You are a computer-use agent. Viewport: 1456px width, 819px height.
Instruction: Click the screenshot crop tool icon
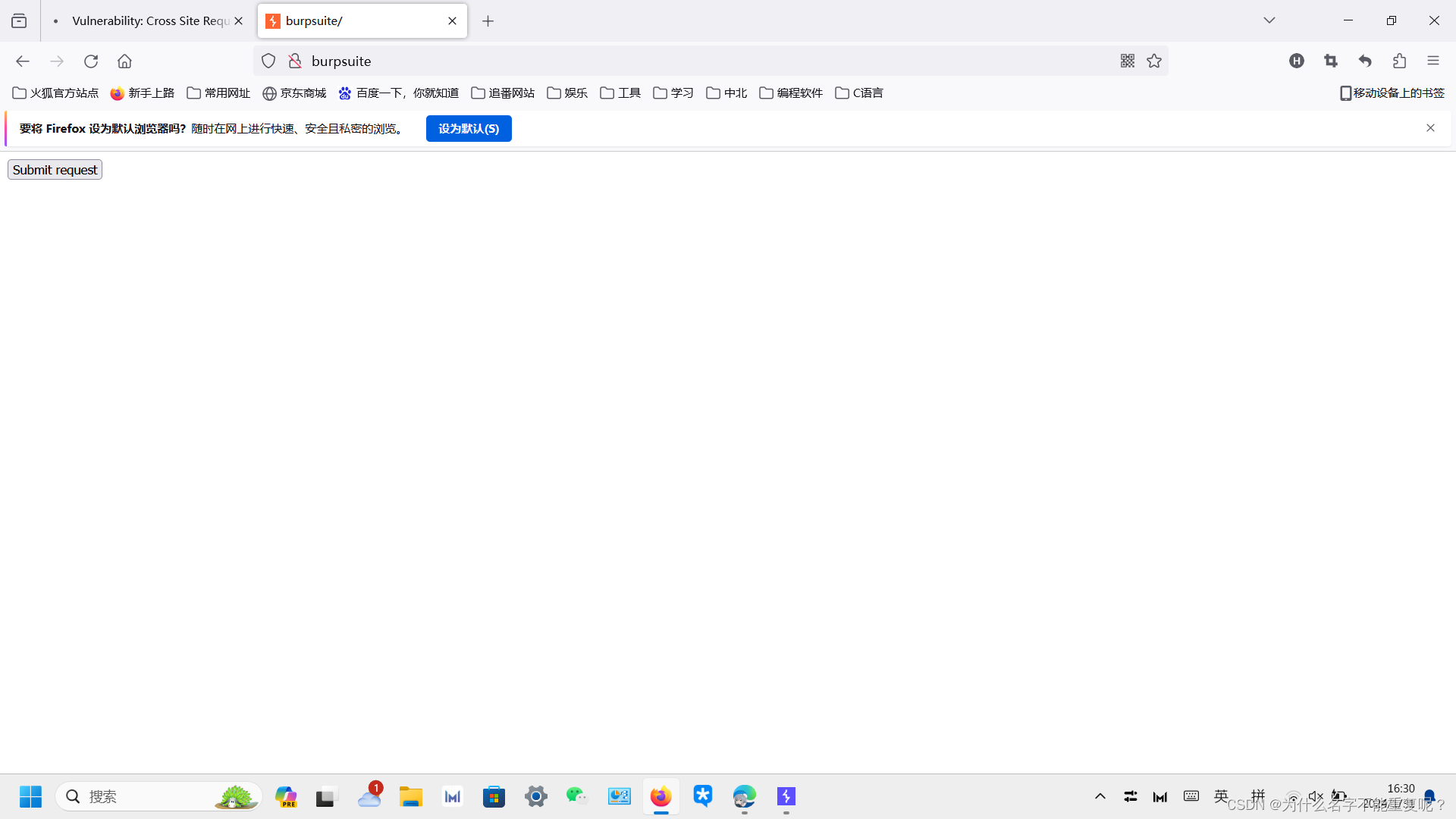[1332, 61]
